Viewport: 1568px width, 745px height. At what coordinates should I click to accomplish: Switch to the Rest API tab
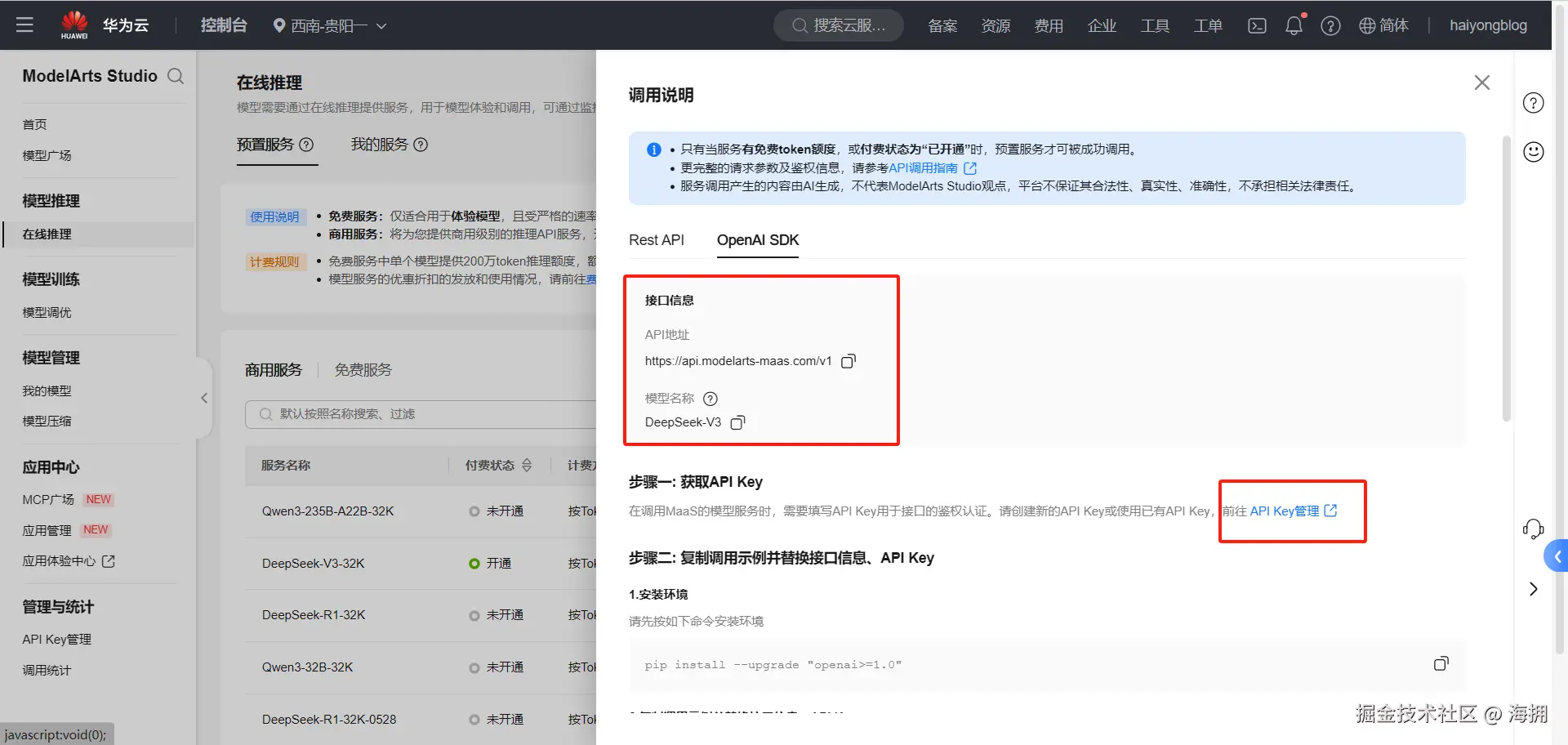[x=656, y=240]
